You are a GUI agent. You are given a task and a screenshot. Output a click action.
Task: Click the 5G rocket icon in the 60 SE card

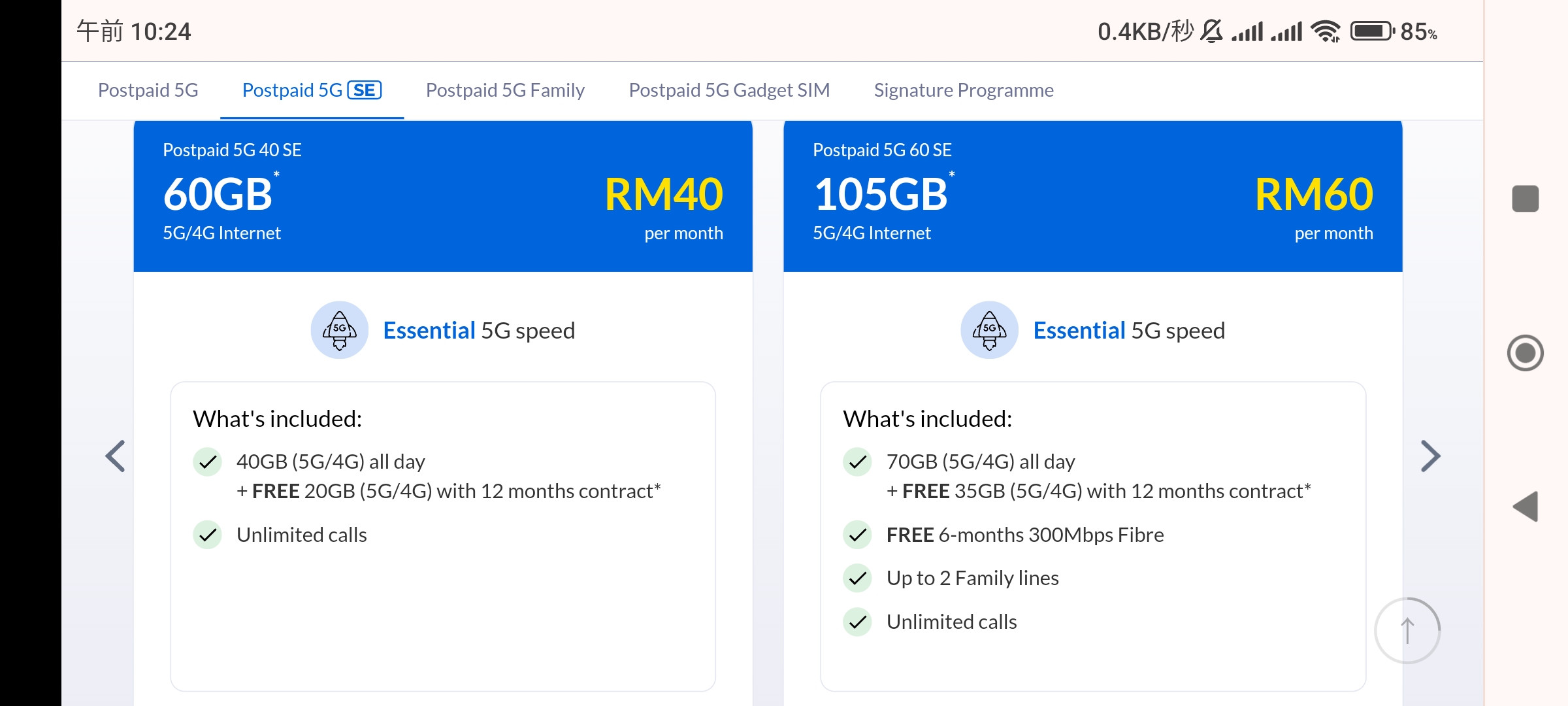pos(990,330)
